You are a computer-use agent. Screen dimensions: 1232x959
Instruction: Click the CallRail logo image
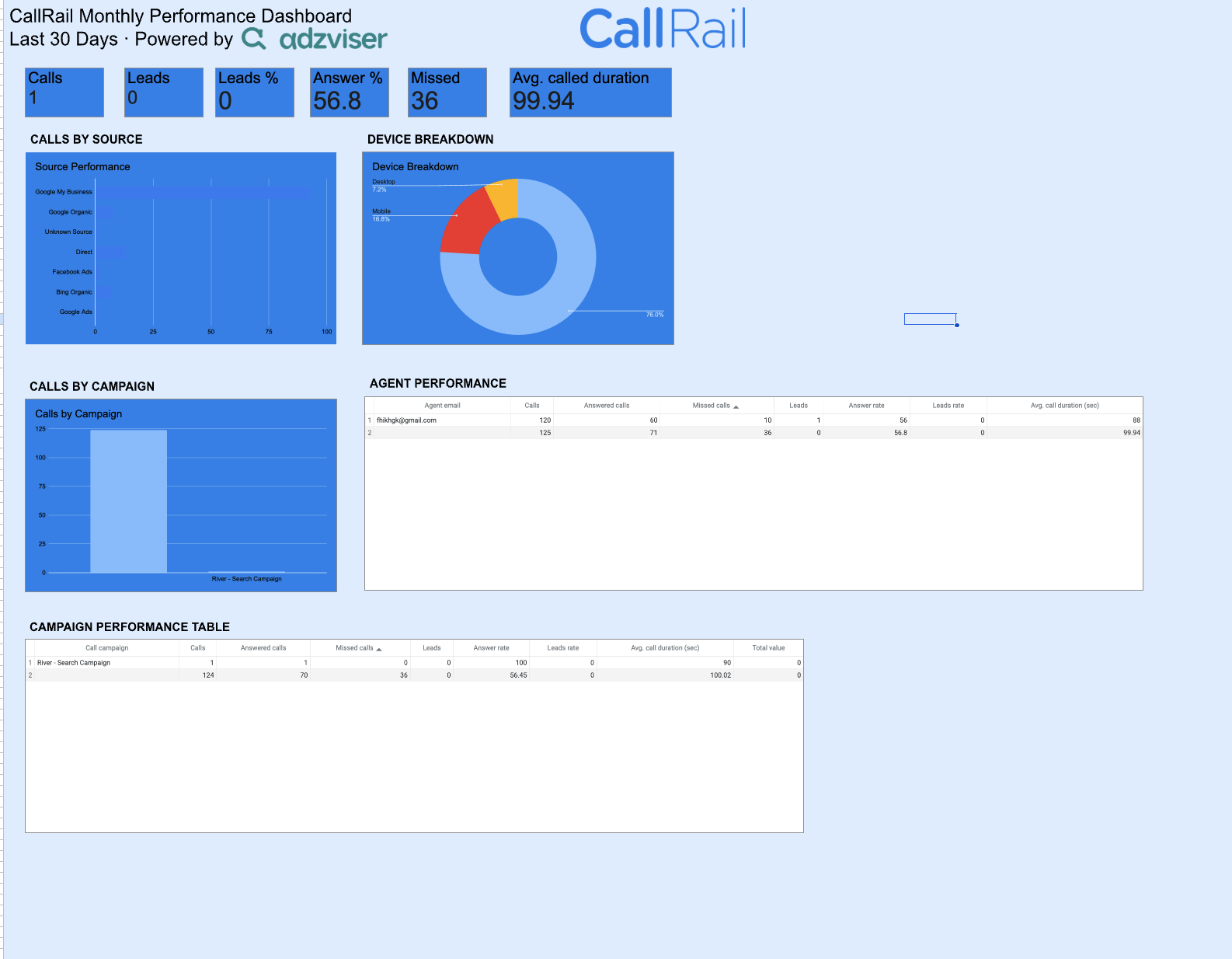[x=663, y=28]
